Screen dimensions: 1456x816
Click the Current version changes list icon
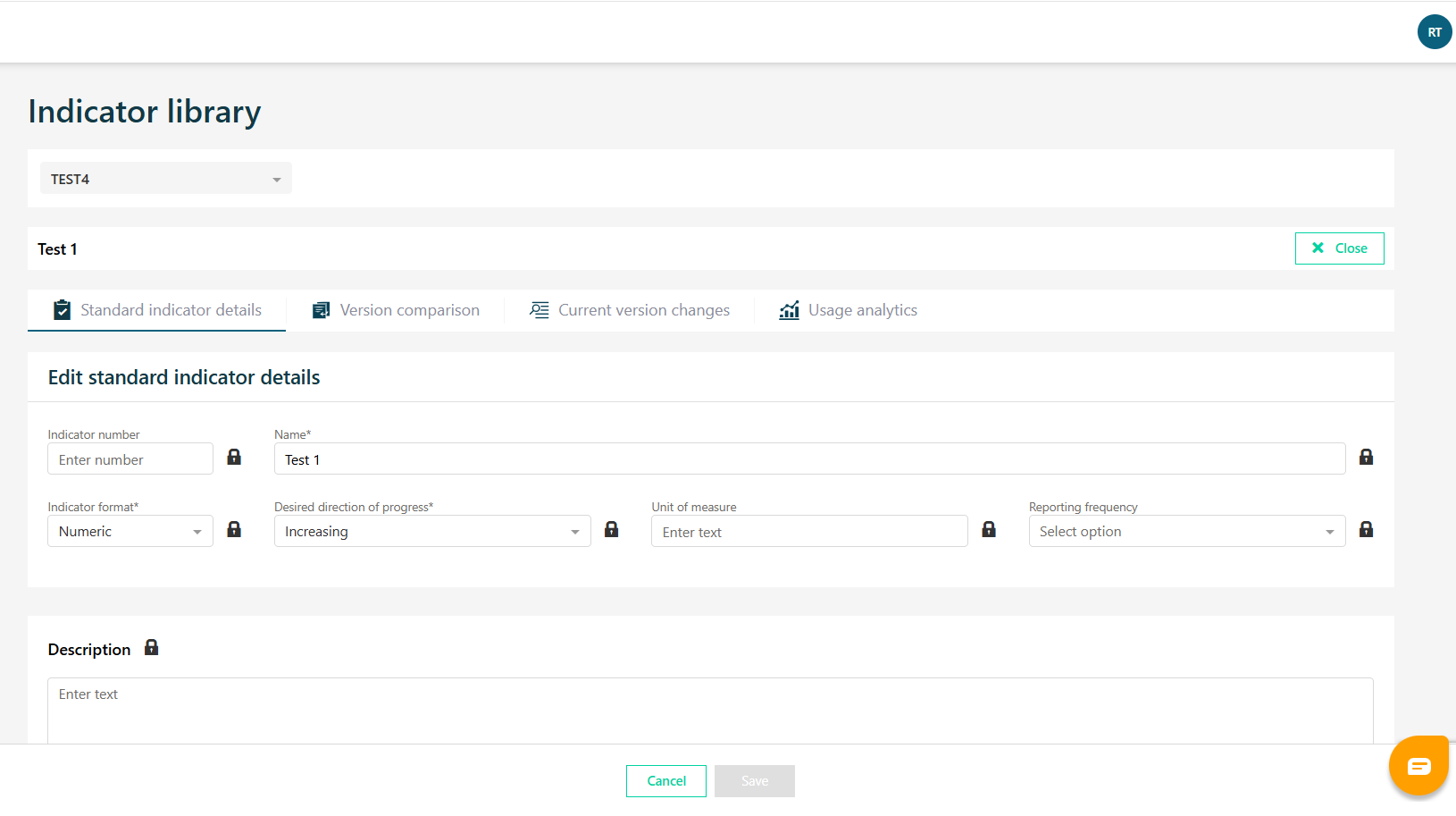(x=539, y=310)
